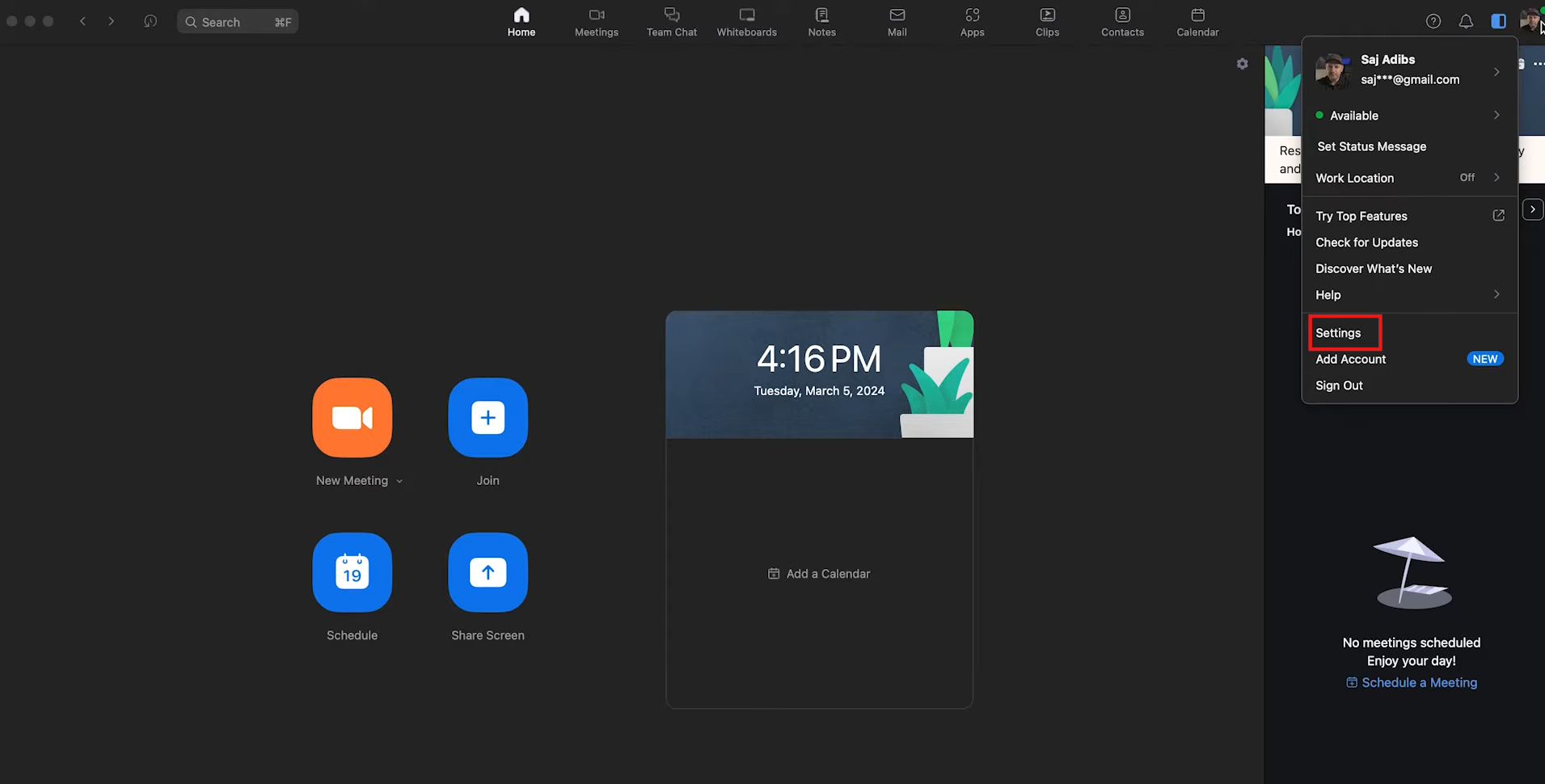Click the blue Join plus icon
This screenshot has width=1545, height=784.
[488, 417]
